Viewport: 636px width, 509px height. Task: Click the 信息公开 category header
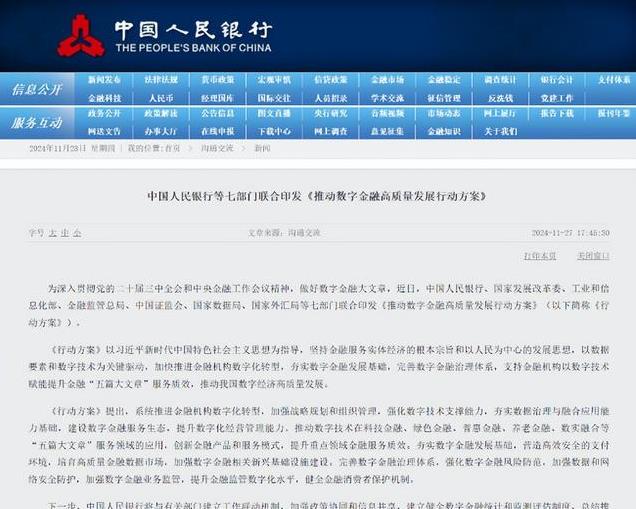37,89
